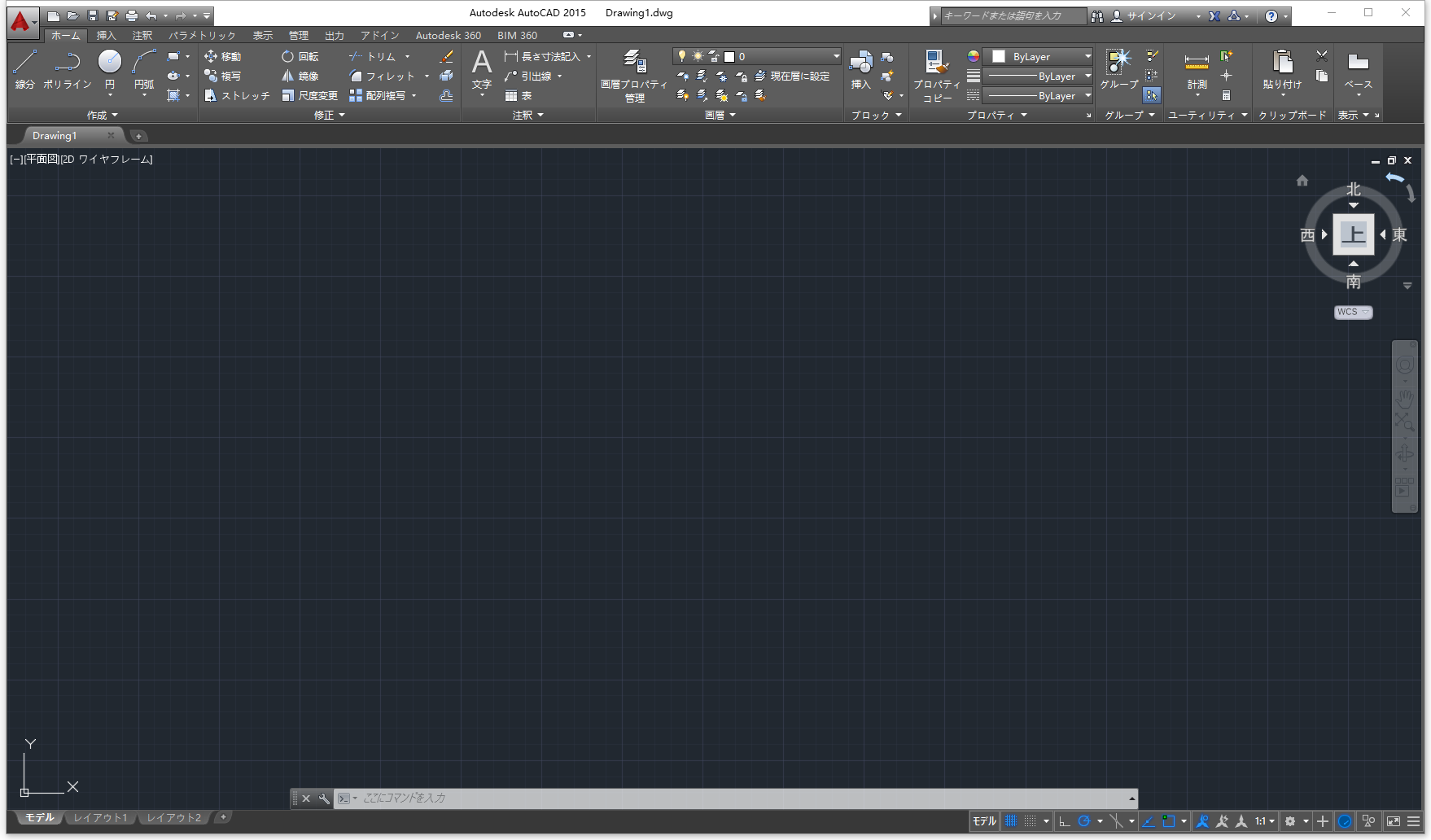Open the Autodesk 360 ribbon tab
1431x840 pixels.
click(x=449, y=35)
